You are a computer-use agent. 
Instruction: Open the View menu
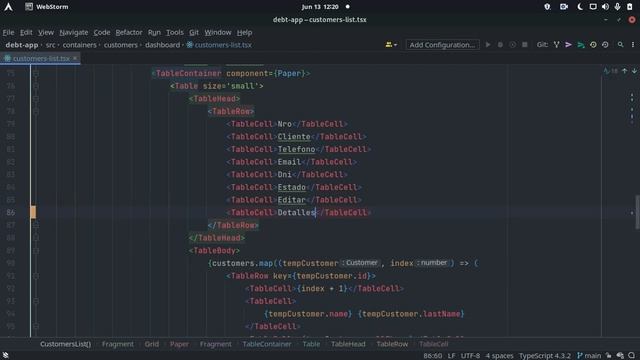46,32
